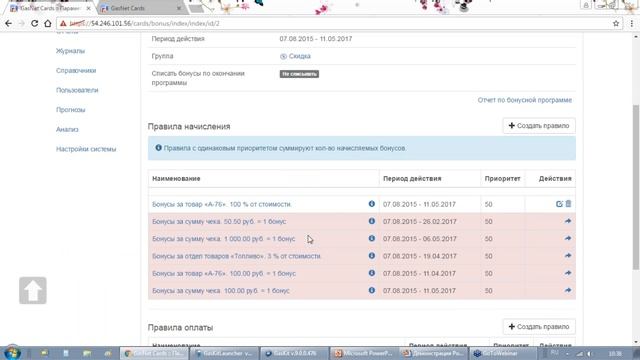Open Анализ in the sidebar
Screen dimensions: 640x360
tap(67, 129)
